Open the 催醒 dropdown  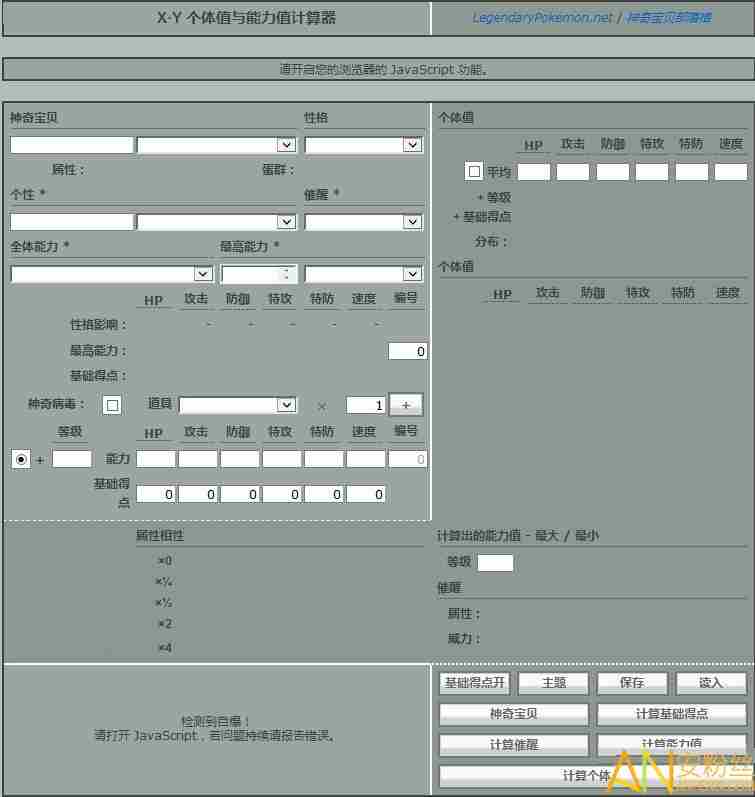pos(363,222)
